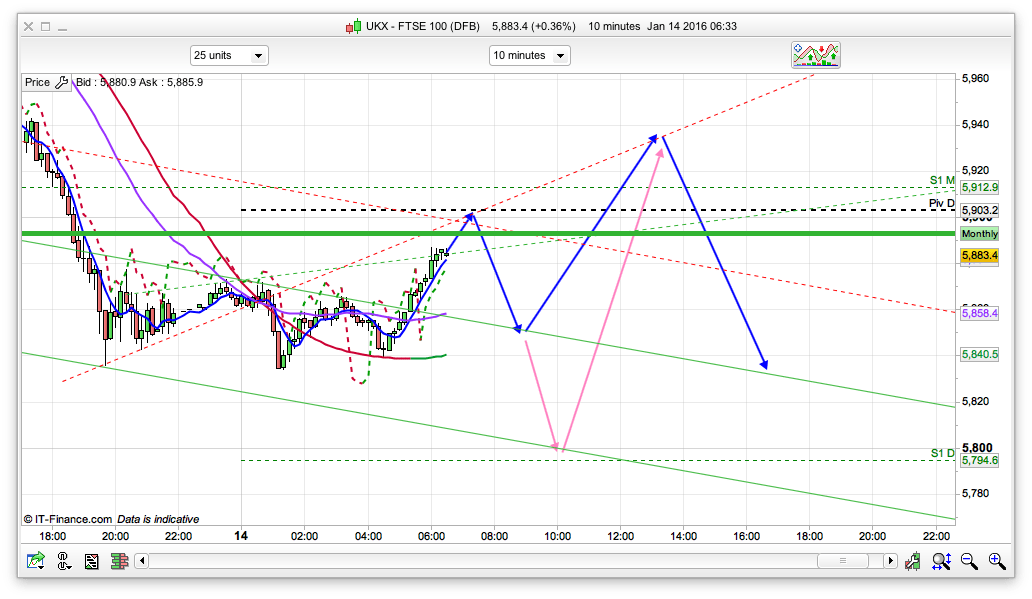The height and width of the screenshot is (599, 1032).
Task: Click the 5,883.4 current price label
Action: coord(979,256)
